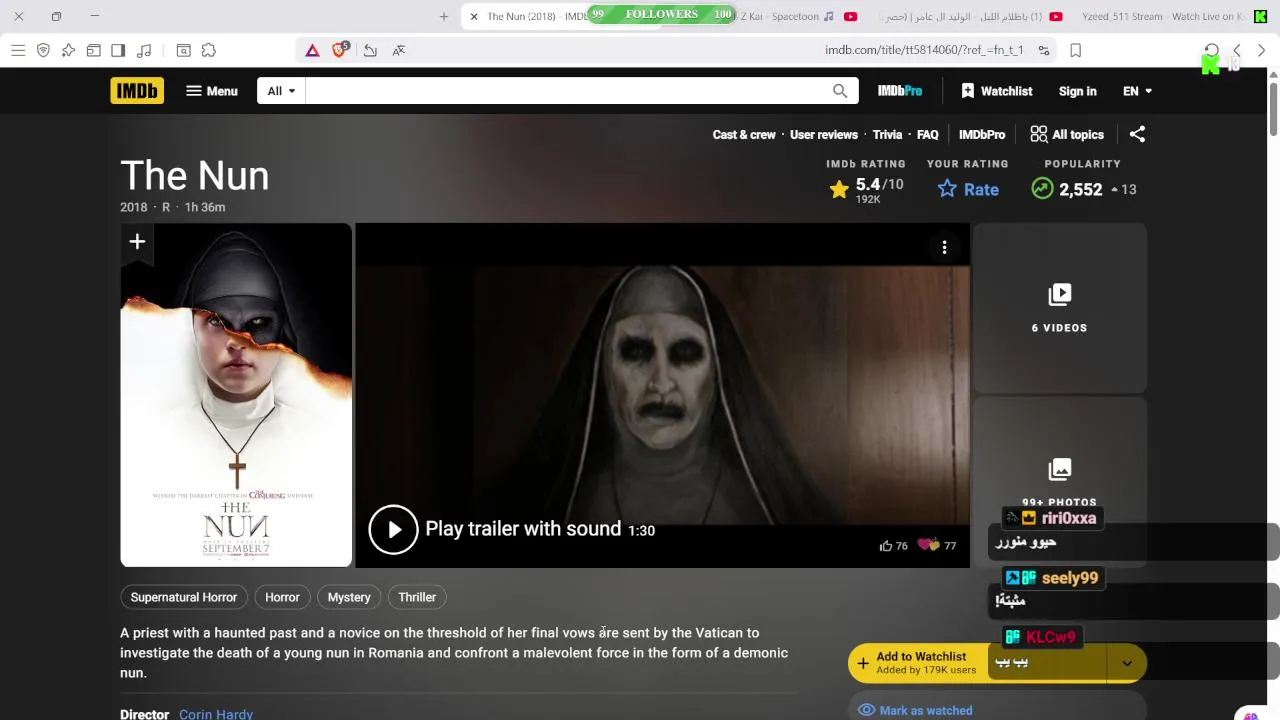Close The Nun tab with its X
The height and width of the screenshot is (720, 1280).
pos(474,16)
